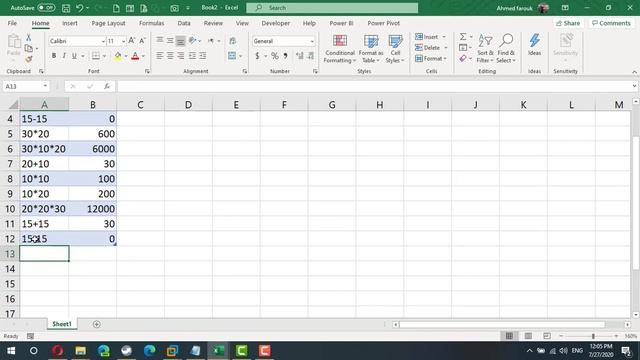640x360 pixels.
Task: Open the Font Color dropdown arrow
Action: pyautogui.click(x=143, y=56)
